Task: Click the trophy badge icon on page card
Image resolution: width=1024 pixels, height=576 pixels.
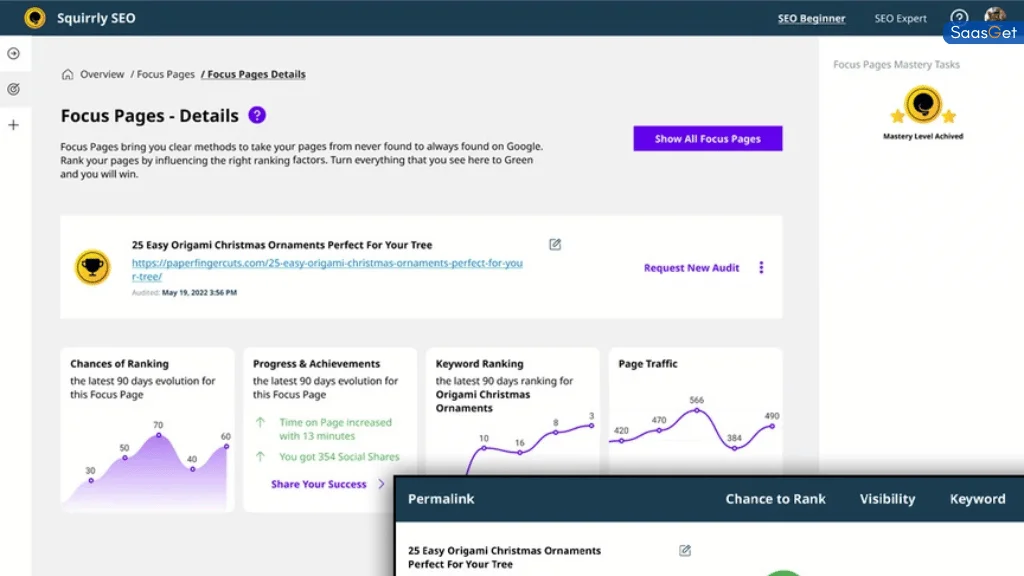Action: point(92,267)
